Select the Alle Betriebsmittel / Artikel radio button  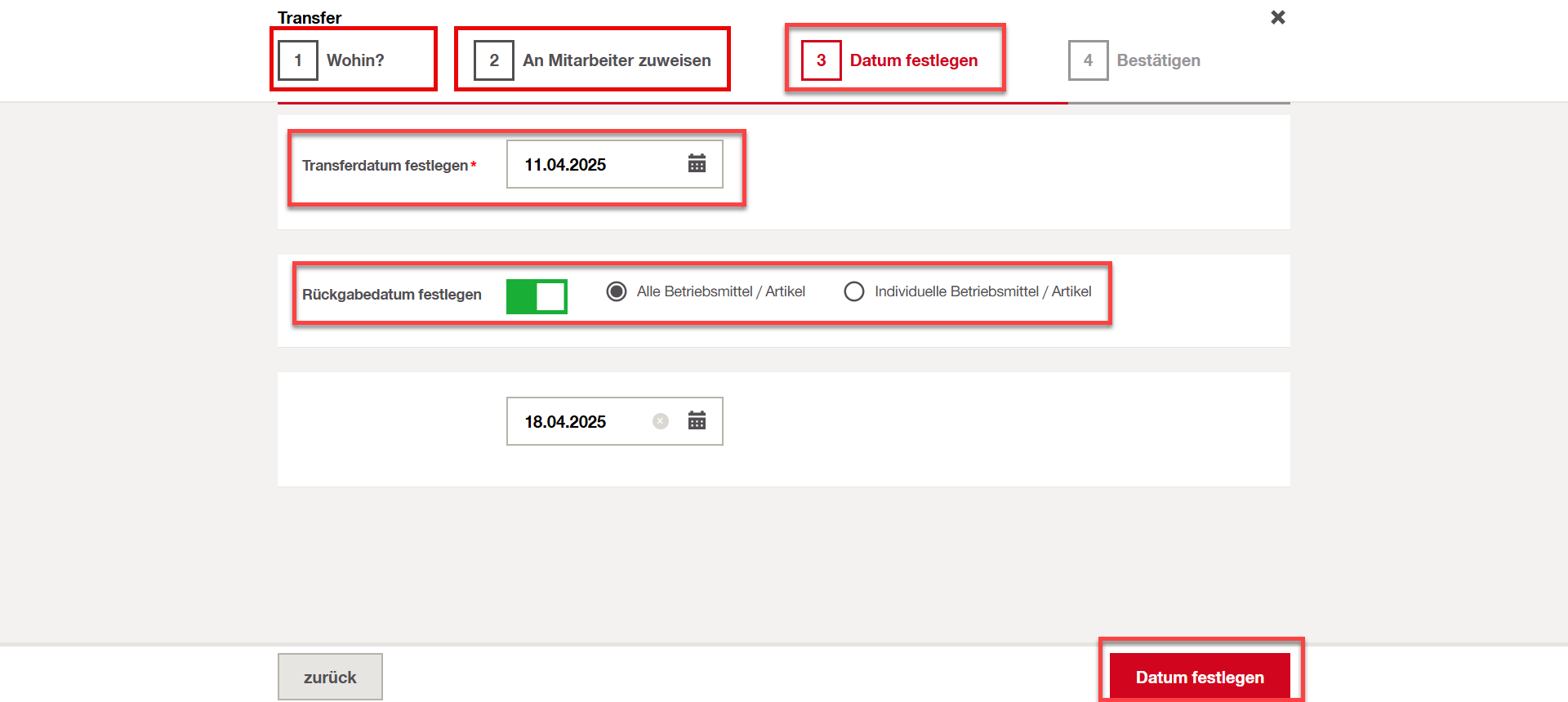tap(617, 291)
